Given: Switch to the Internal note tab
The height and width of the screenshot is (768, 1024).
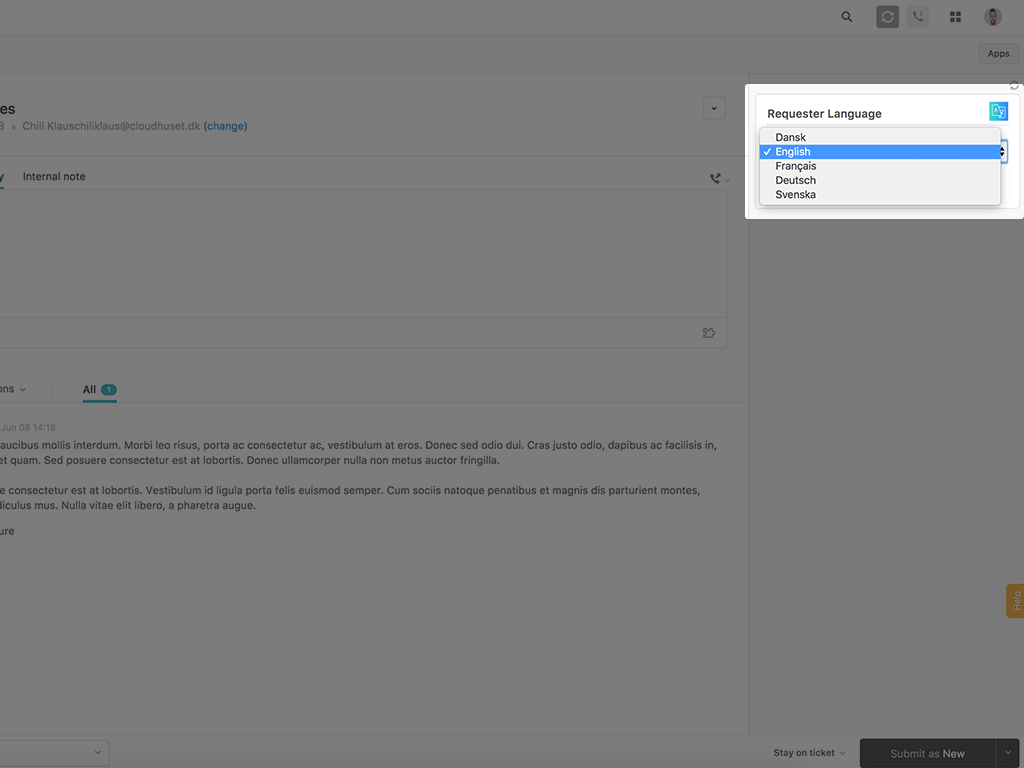Looking at the screenshot, I should coord(54,177).
